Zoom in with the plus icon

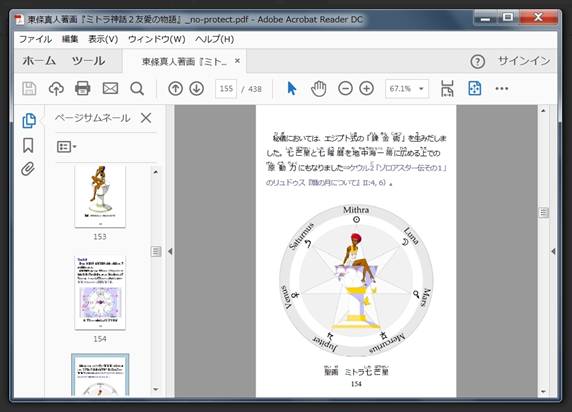367,89
